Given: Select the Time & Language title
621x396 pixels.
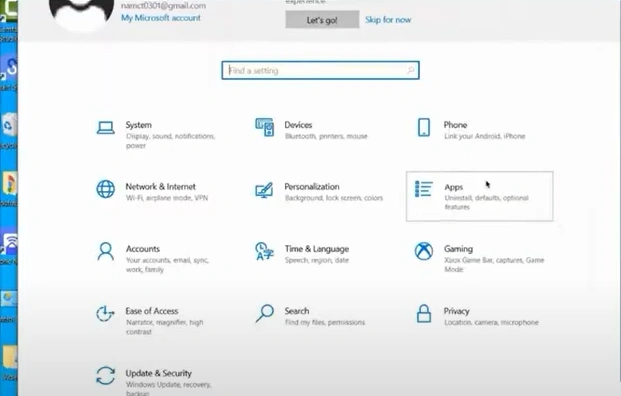Looking at the screenshot, I should point(317,249).
